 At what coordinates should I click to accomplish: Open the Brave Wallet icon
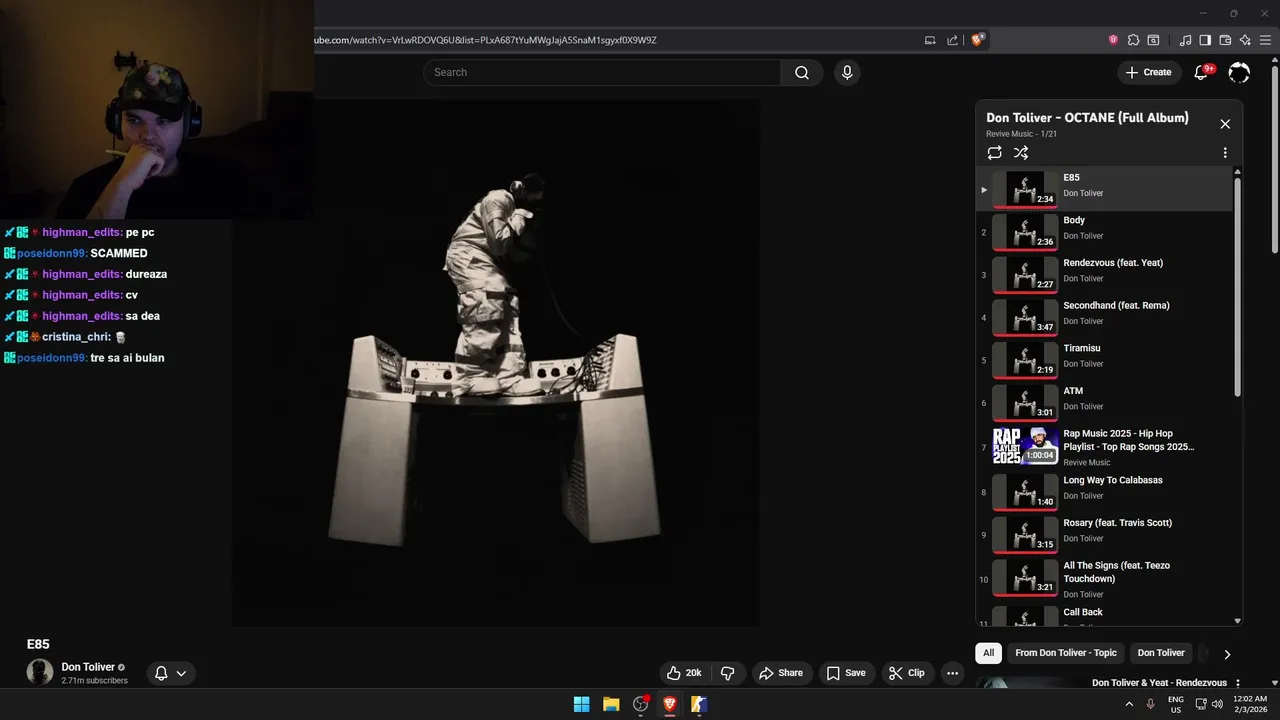click(1225, 40)
